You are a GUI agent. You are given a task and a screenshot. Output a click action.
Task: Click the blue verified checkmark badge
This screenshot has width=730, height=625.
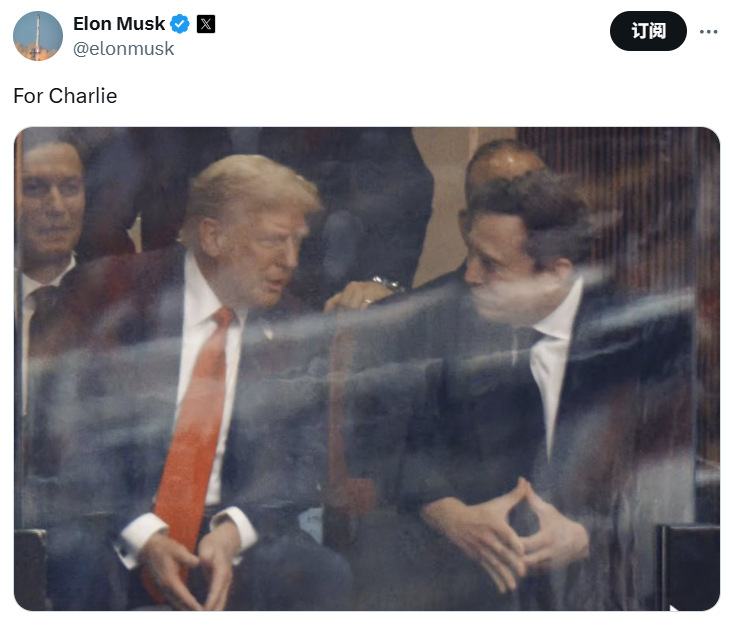(x=179, y=24)
